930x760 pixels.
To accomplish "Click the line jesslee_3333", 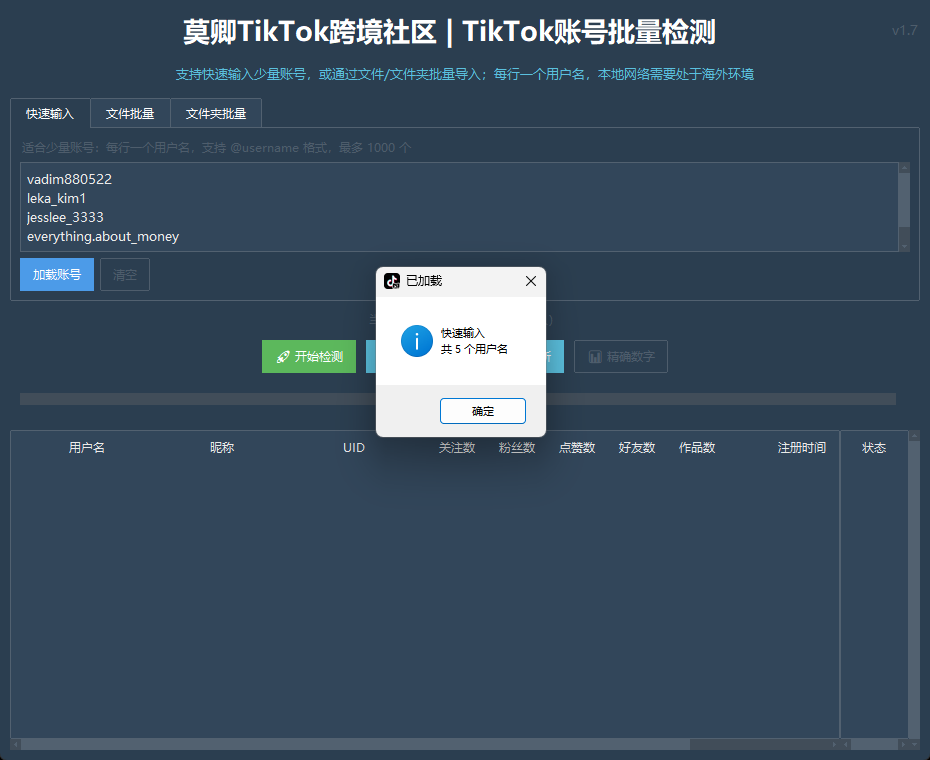I will tap(65, 217).
